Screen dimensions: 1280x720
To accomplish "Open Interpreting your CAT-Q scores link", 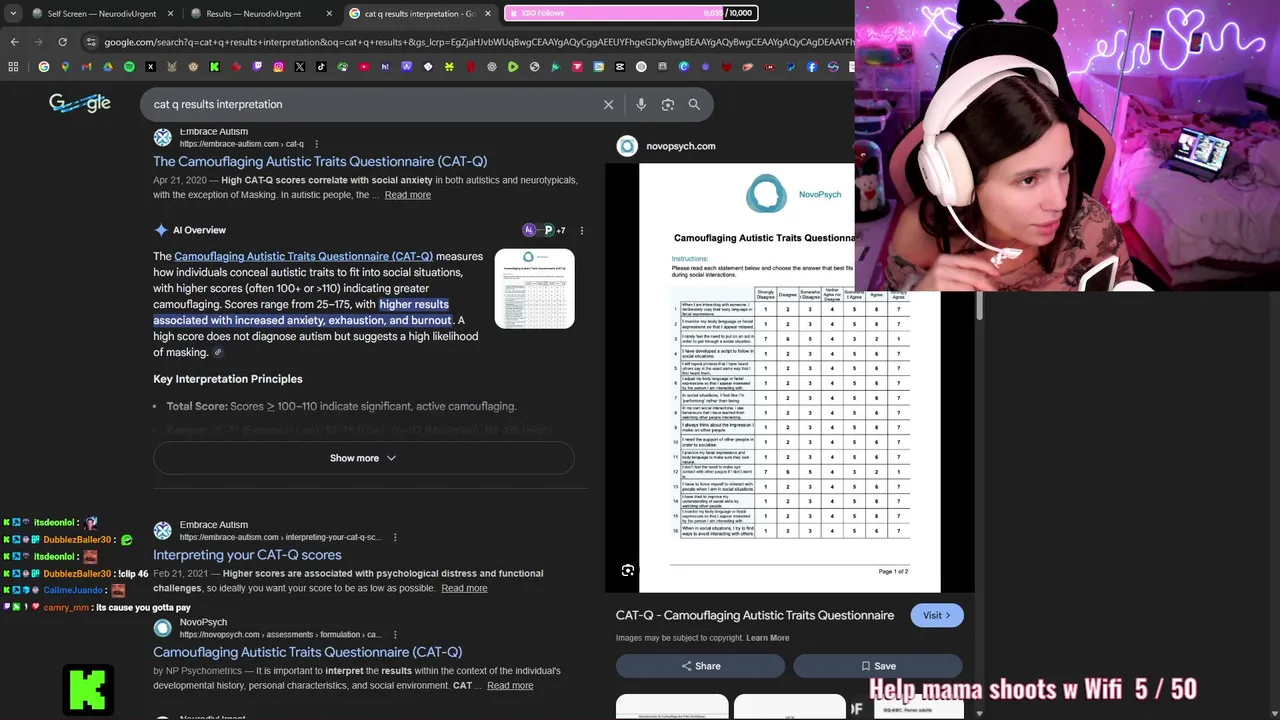I will coord(247,555).
